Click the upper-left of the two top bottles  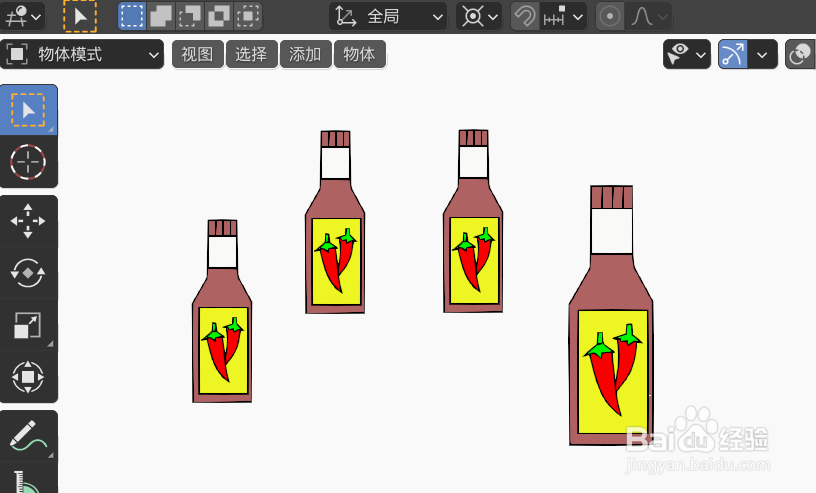pos(335,222)
